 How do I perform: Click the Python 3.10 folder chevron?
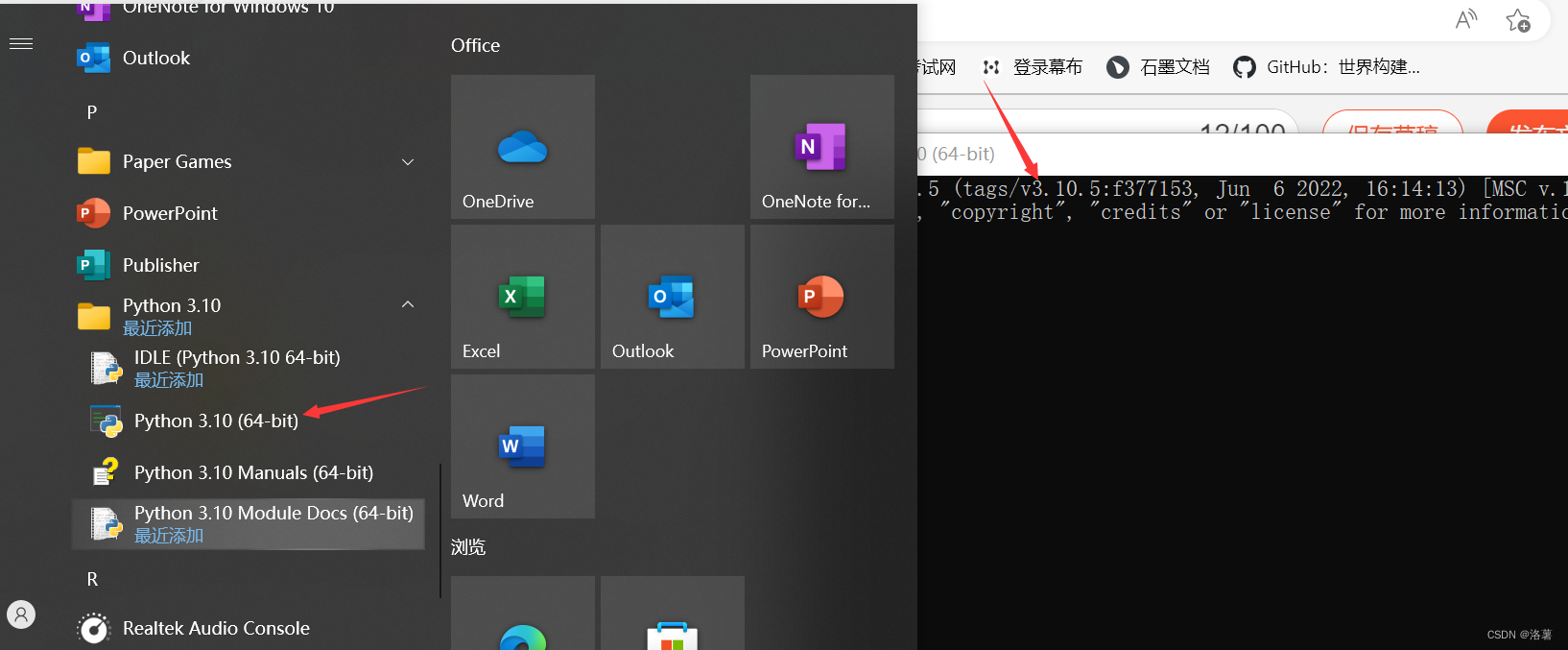click(x=408, y=304)
